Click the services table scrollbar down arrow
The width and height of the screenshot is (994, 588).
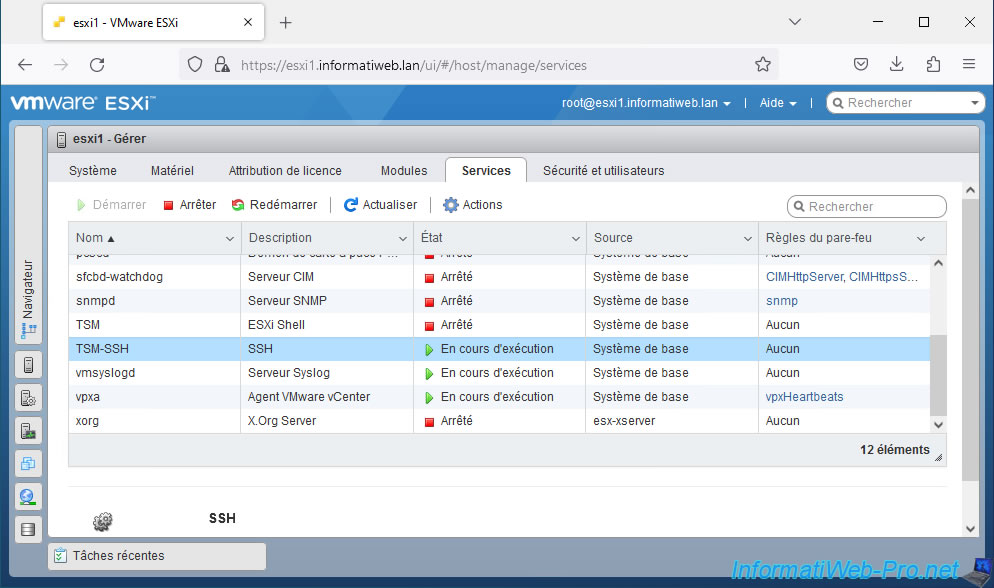[938, 425]
